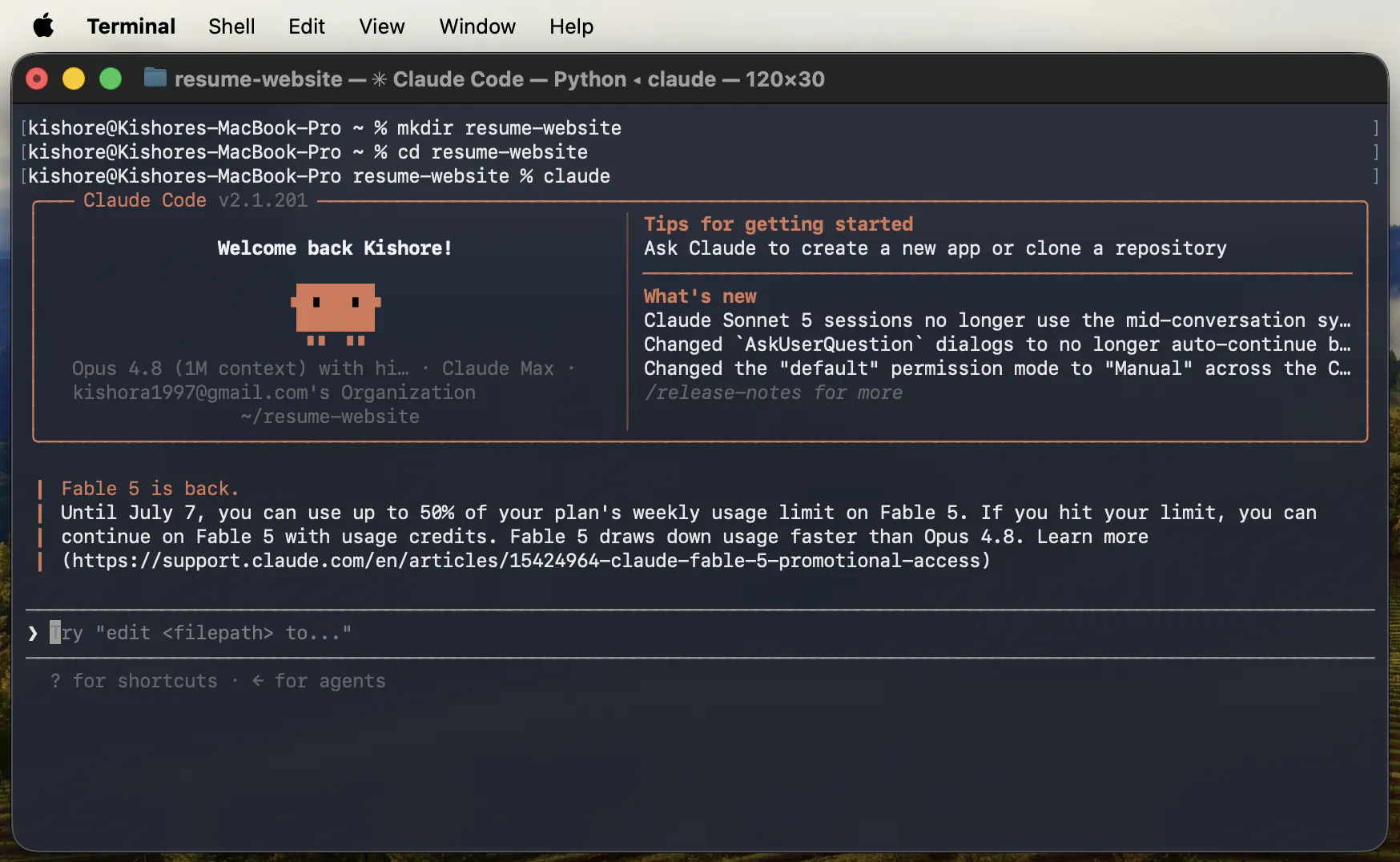This screenshot has width=1400, height=862.
Task: Click the "Tips for getting started" heading
Action: pyautogui.click(x=778, y=224)
